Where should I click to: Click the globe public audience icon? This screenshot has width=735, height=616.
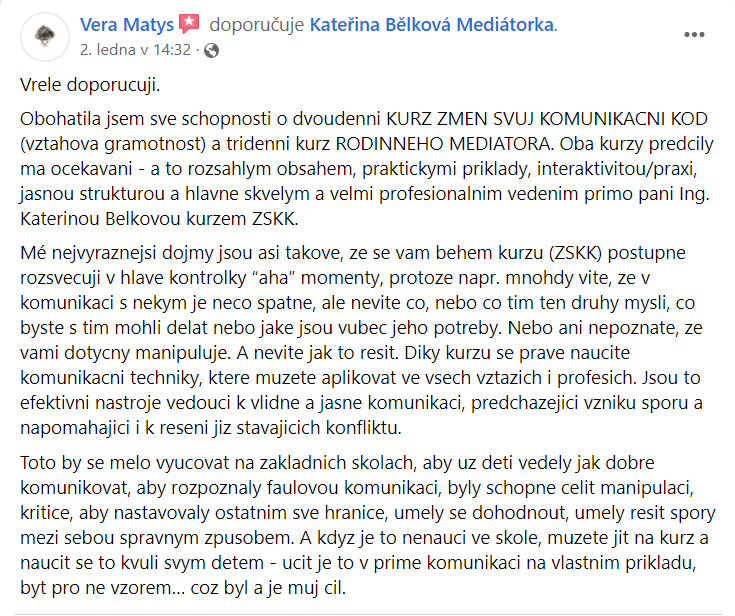[x=213, y=48]
